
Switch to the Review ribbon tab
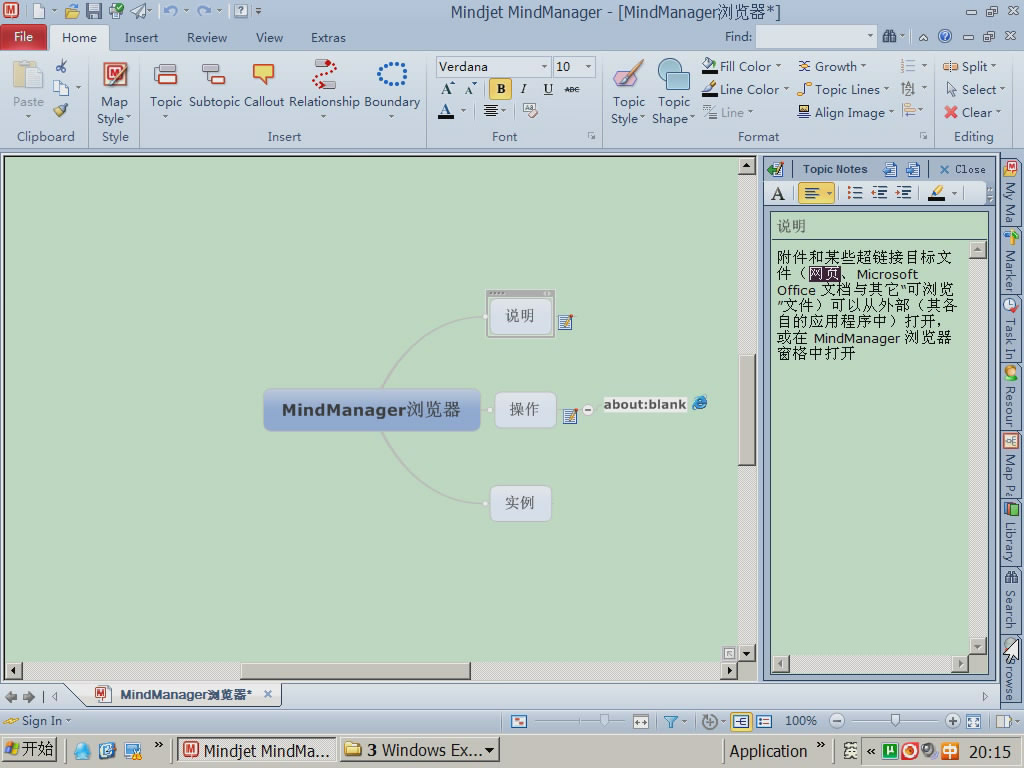point(207,37)
